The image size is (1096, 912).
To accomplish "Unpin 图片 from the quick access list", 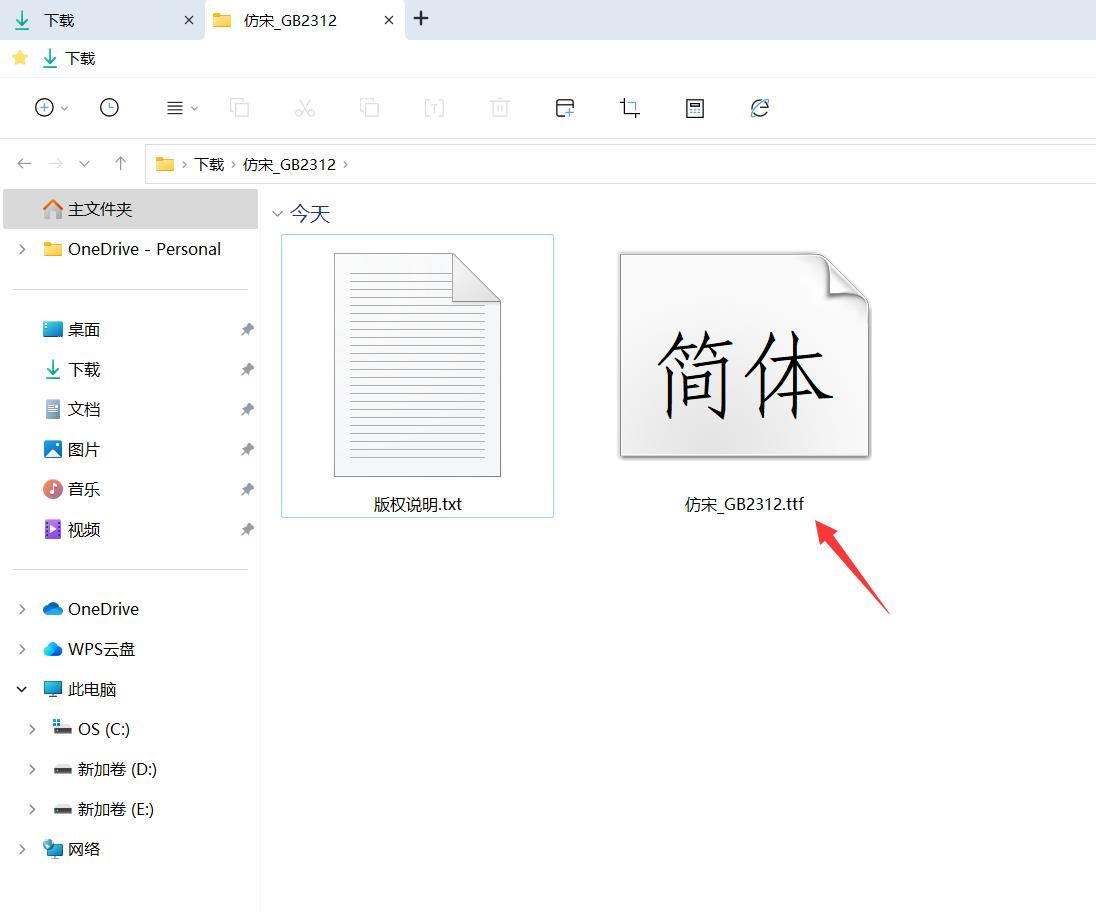I will click(x=247, y=449).
